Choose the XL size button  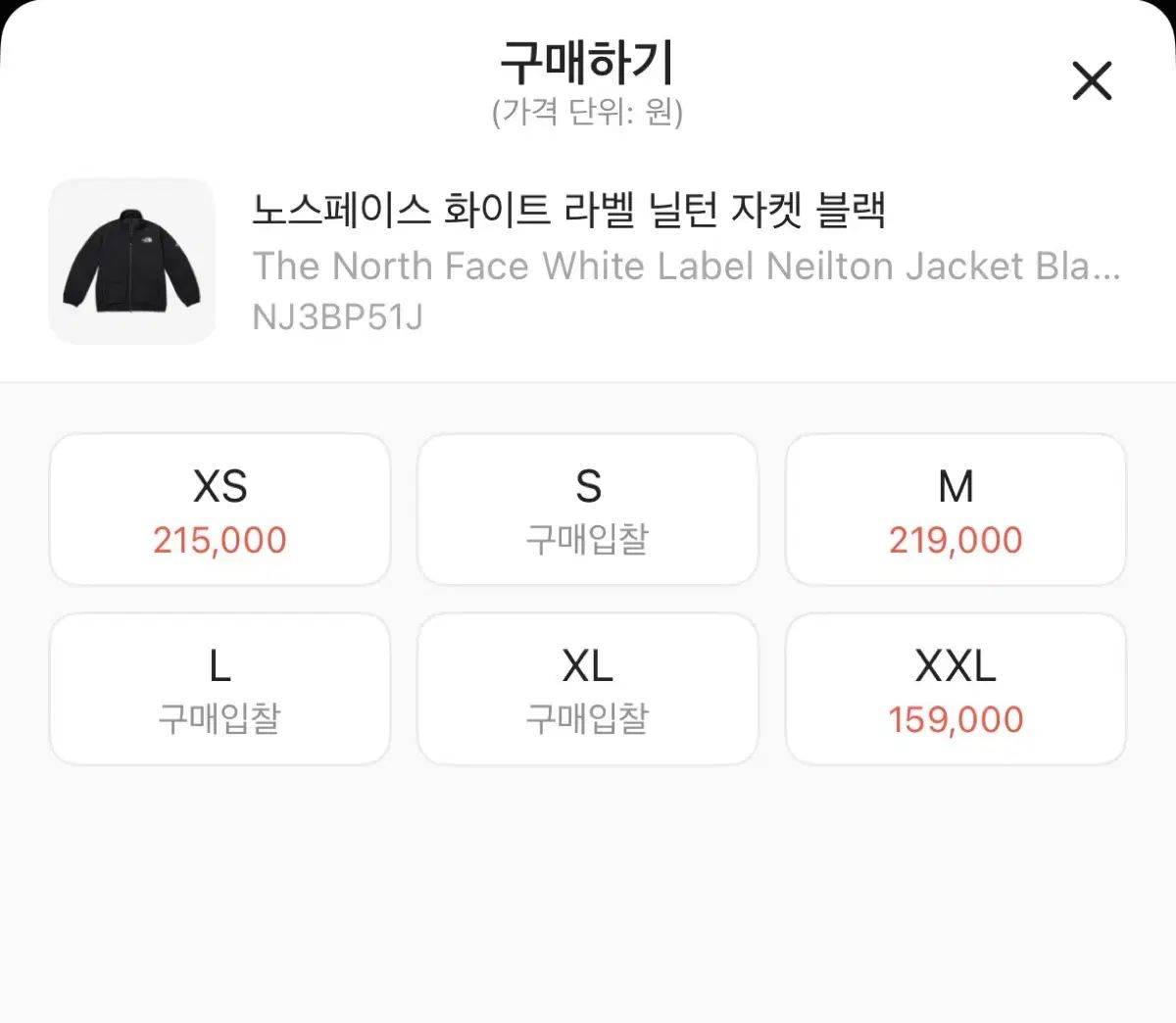coord(587,689)
